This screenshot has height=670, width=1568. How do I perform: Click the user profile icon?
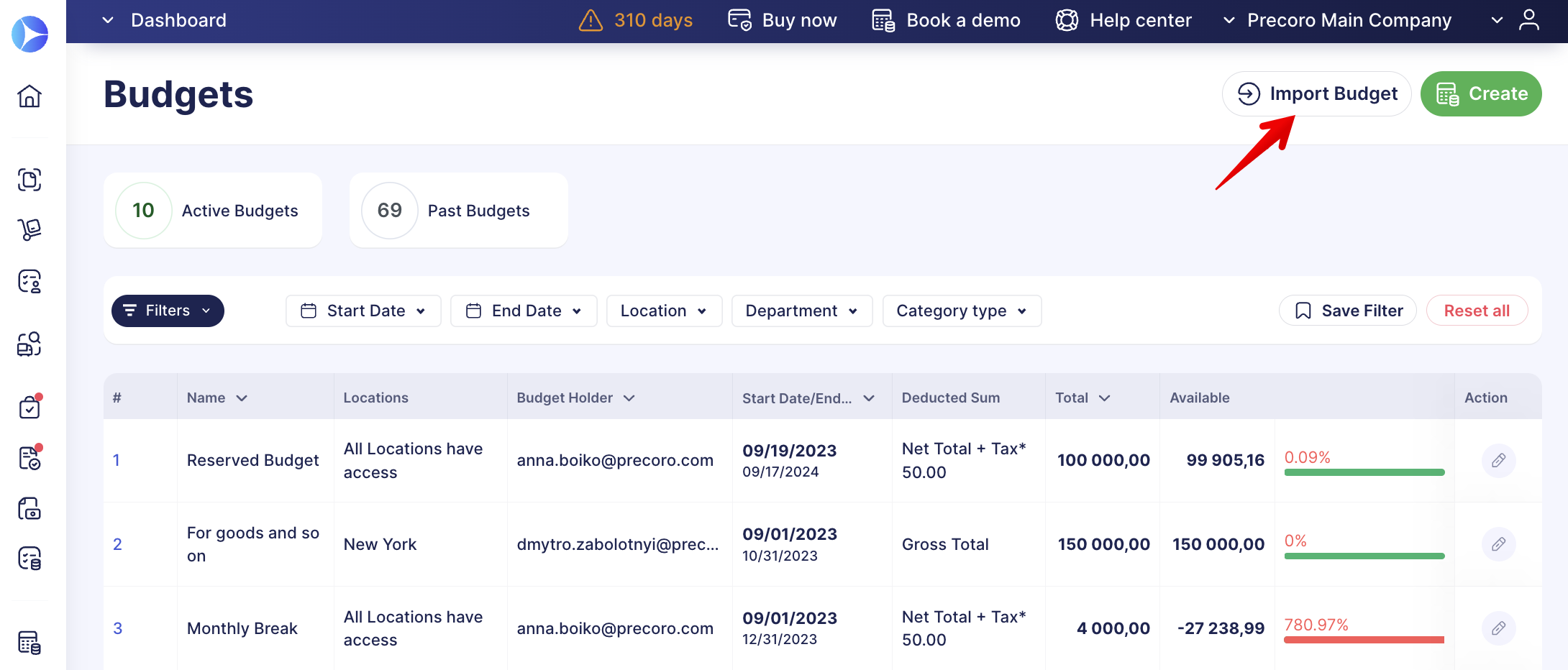tap(1528, 20)
